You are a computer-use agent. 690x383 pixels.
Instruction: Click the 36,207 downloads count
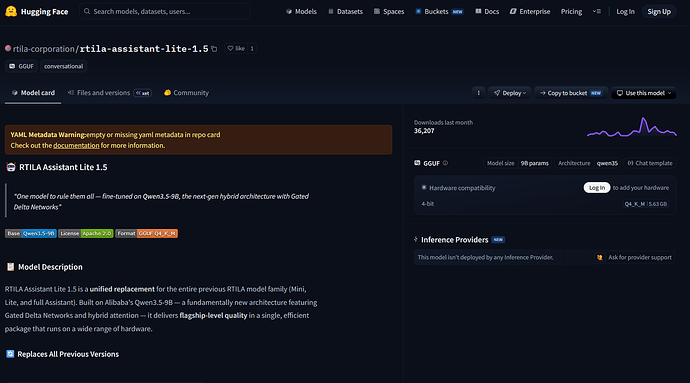[x=424, y=131]
